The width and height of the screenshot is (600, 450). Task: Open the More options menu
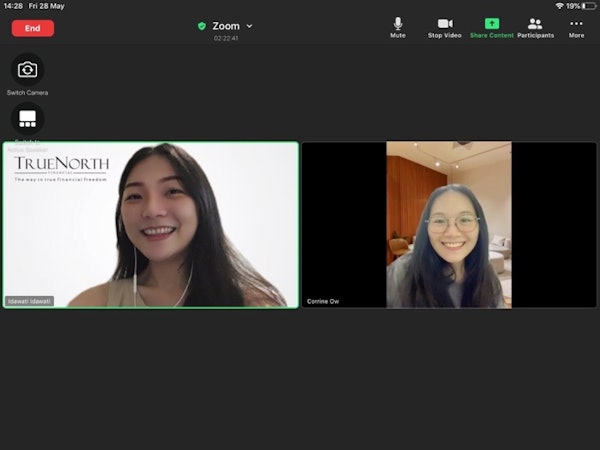(576, 27)
